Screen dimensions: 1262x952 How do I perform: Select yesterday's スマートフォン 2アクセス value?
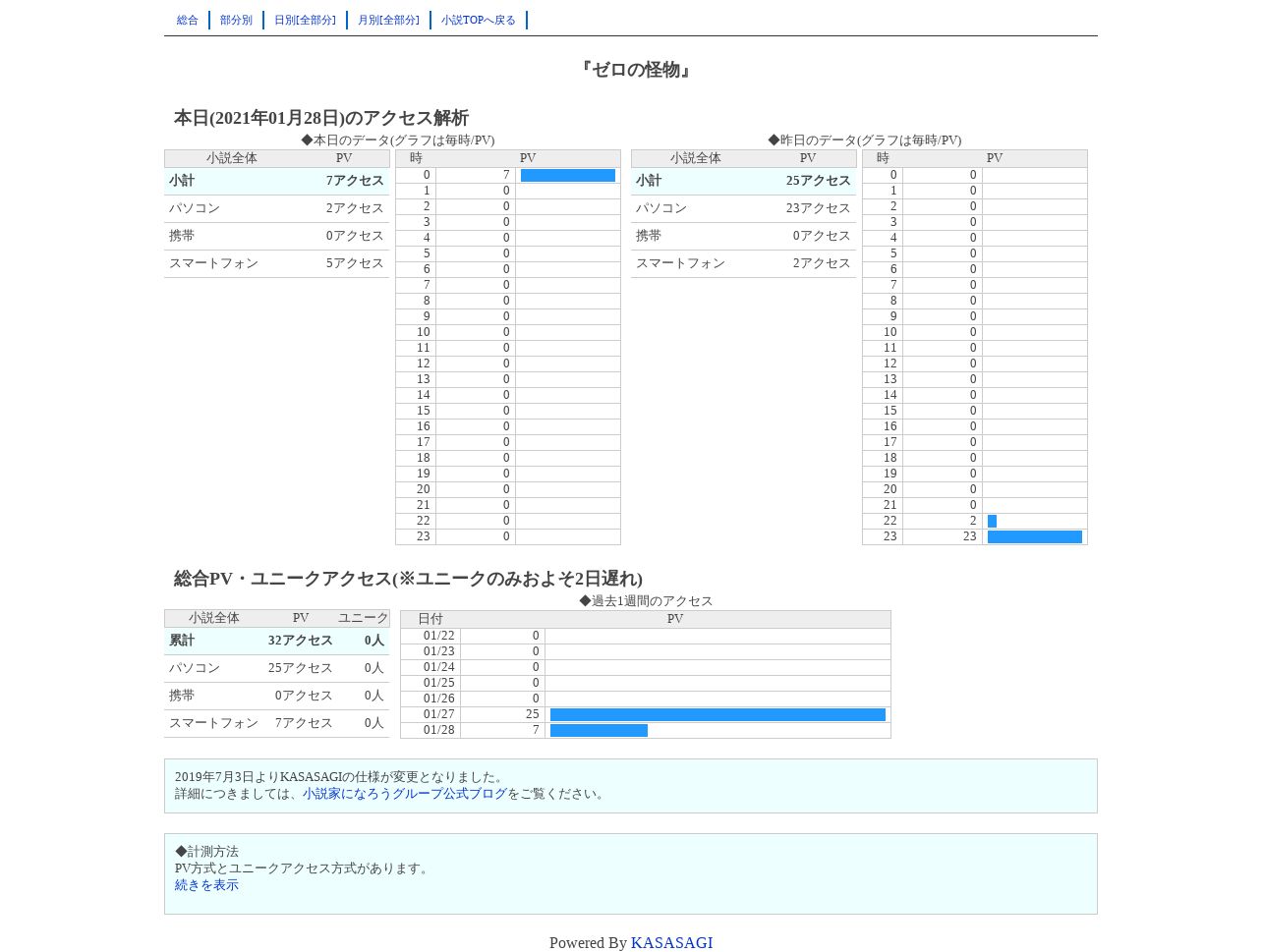[822, 263]
